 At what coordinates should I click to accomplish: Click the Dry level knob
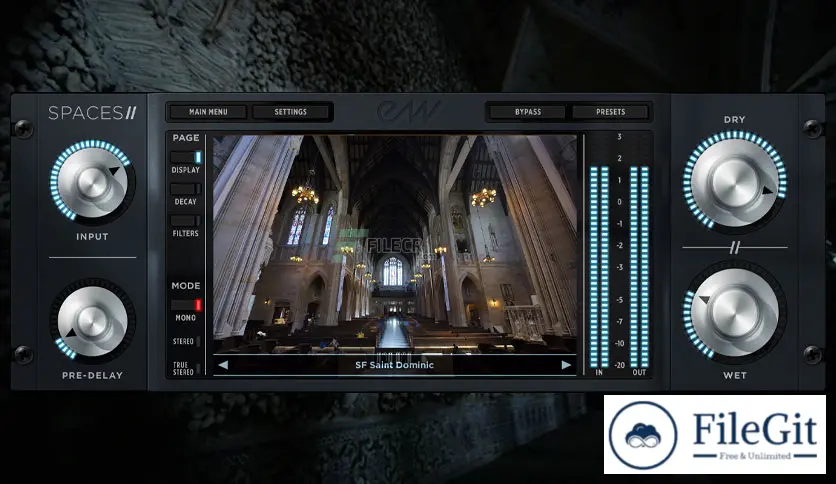pyautogui.click(x=734, y=181)
